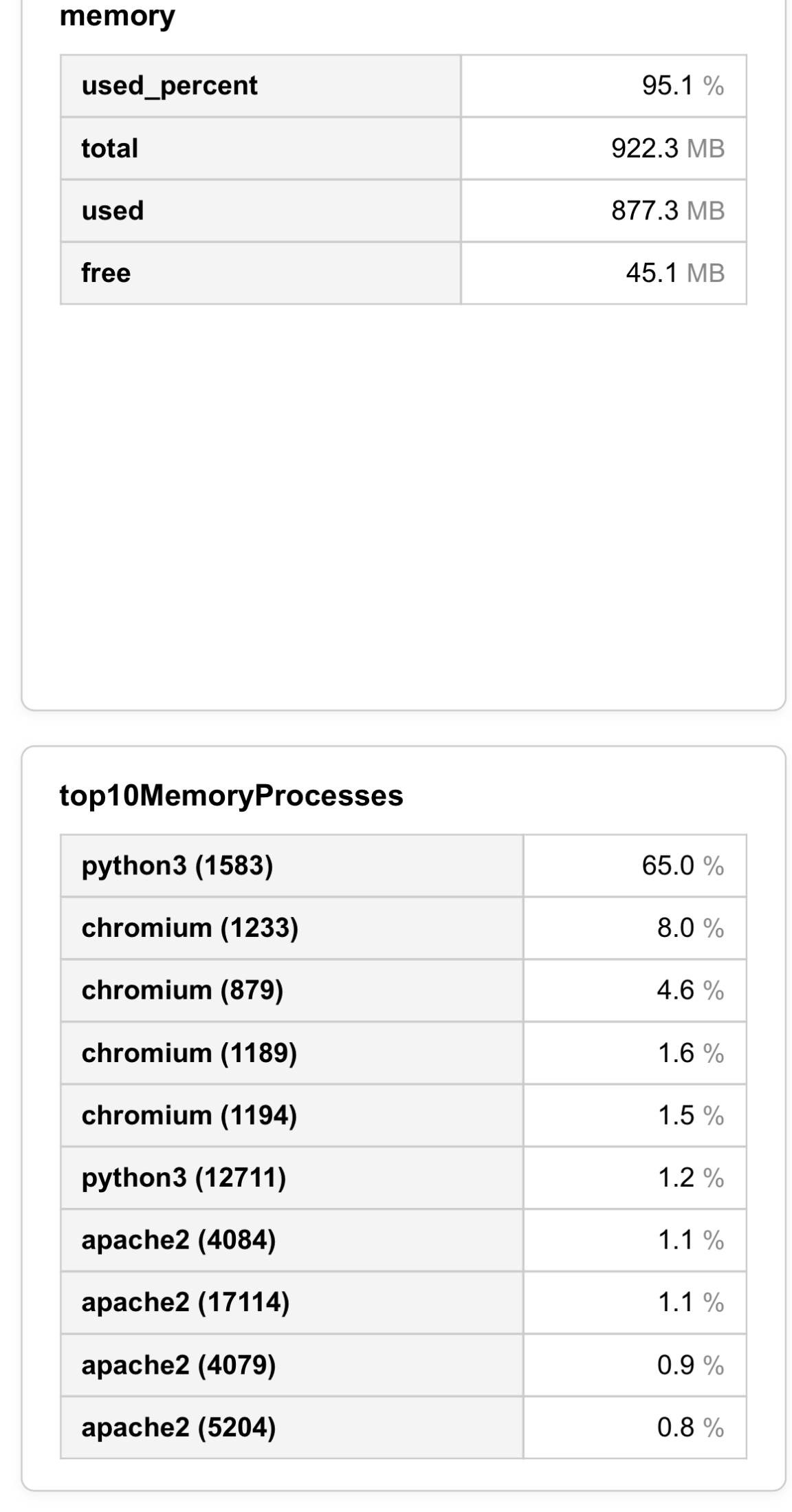Select the apache2 (17114) process row

[186, 1302]
